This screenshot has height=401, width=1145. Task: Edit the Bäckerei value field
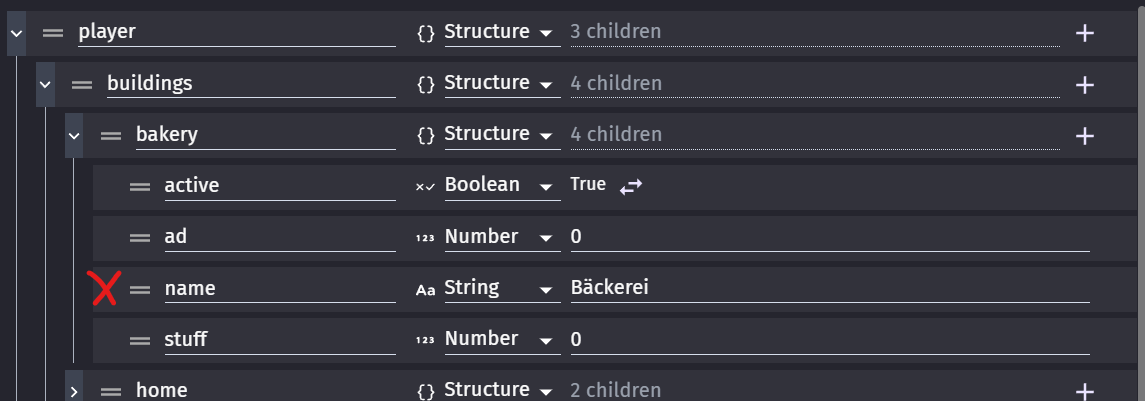(x=828, y=288)
